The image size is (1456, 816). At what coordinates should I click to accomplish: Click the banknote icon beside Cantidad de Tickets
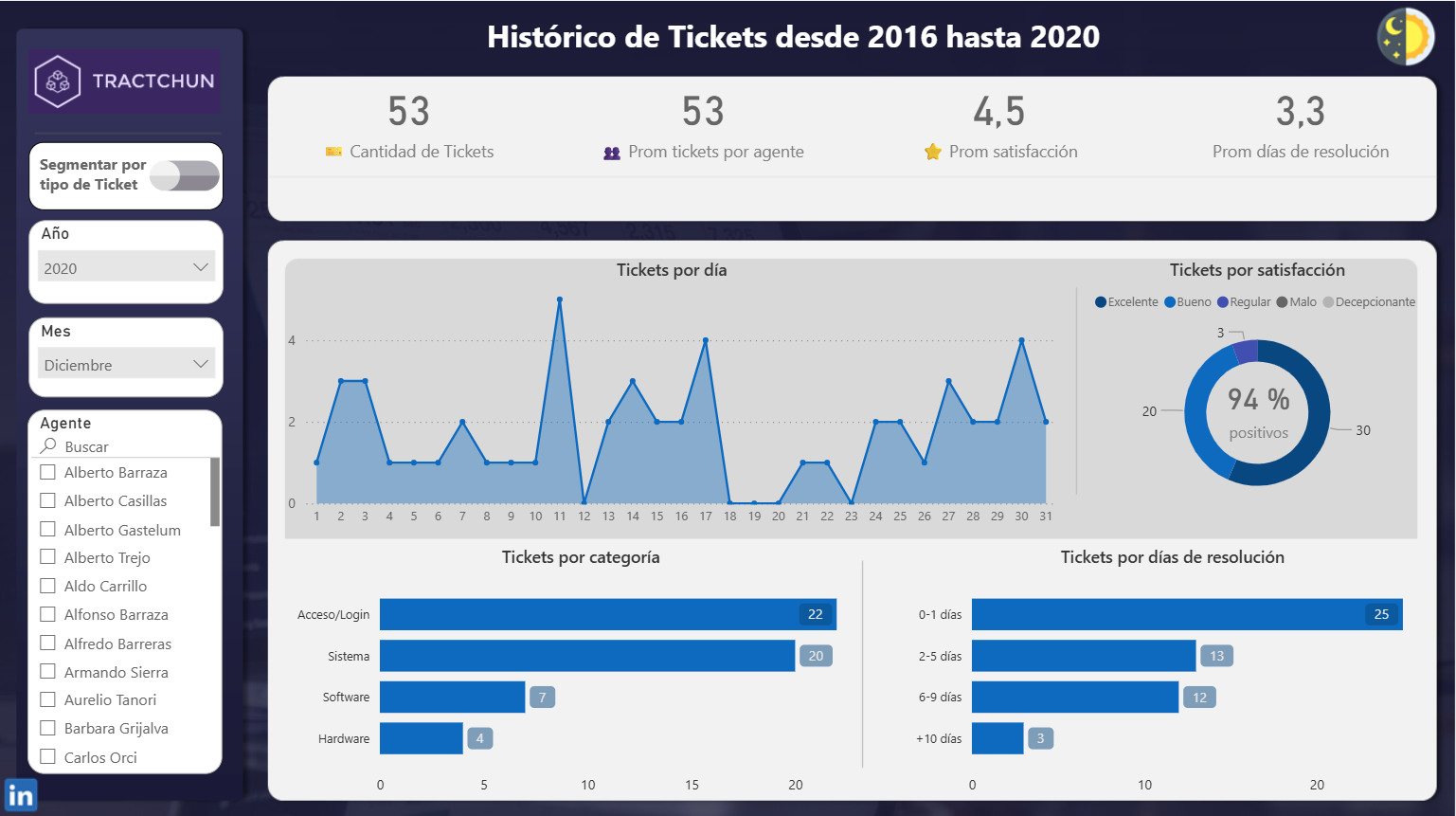pyautogui.click(x=333, y=151)
